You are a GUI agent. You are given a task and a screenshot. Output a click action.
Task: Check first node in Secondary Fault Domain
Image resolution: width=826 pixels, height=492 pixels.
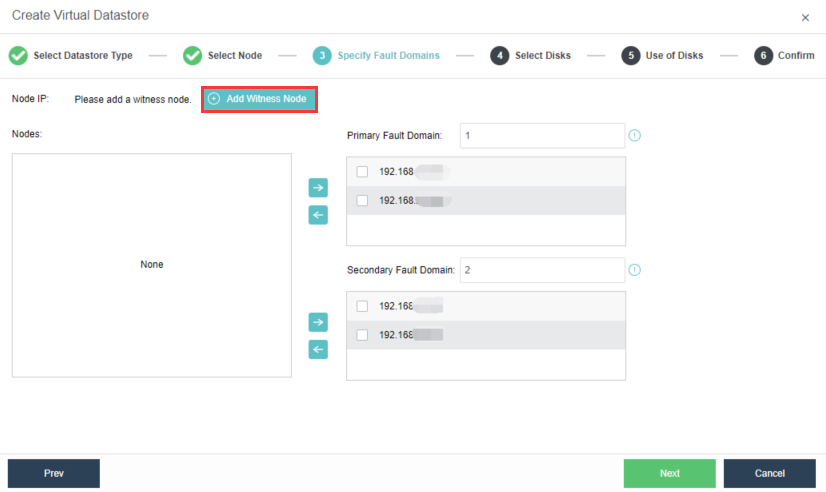coord(362,307)
